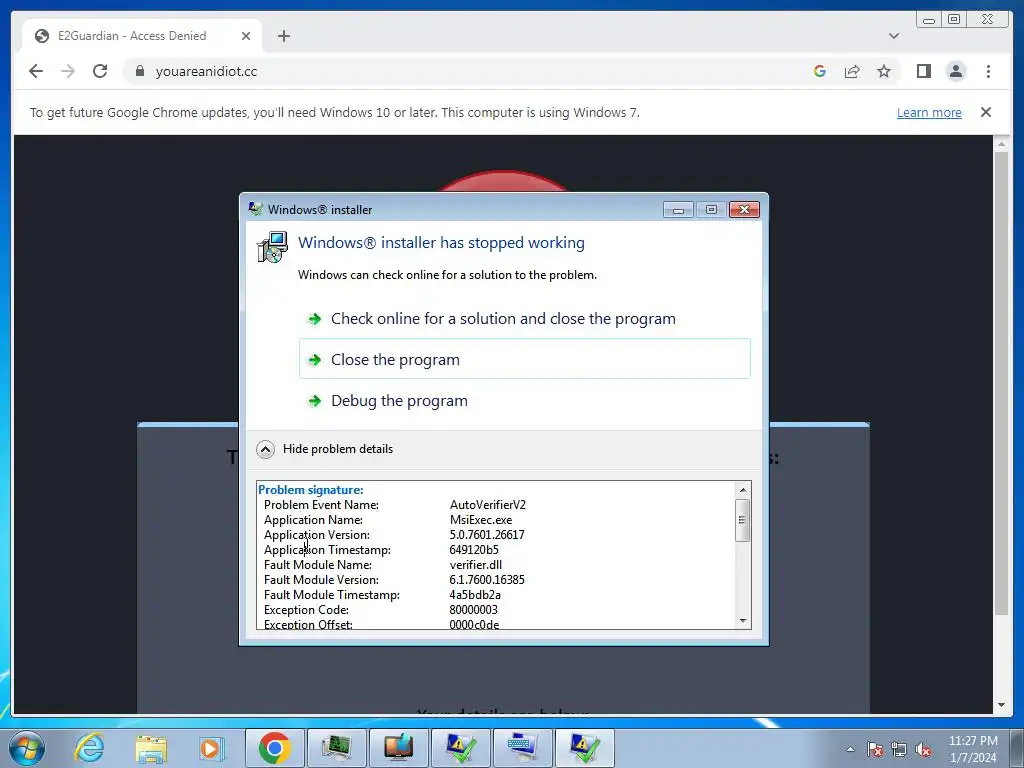The width and height of the screenshot is (1024, 768).
Task: Open the monitor icon taskbar app
Action: click(398, 748)
